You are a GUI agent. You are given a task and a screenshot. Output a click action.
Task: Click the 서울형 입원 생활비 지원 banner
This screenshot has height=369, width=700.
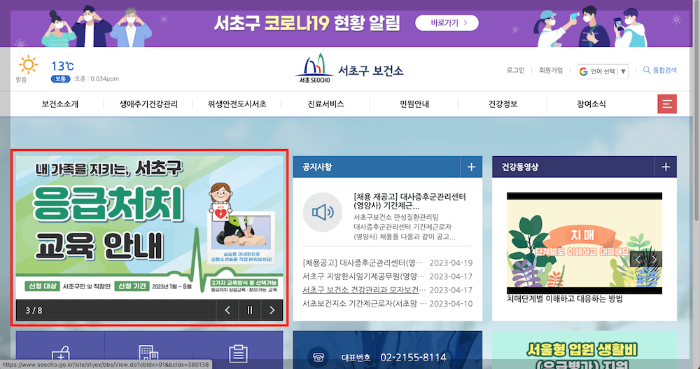(x=584, y=350)
